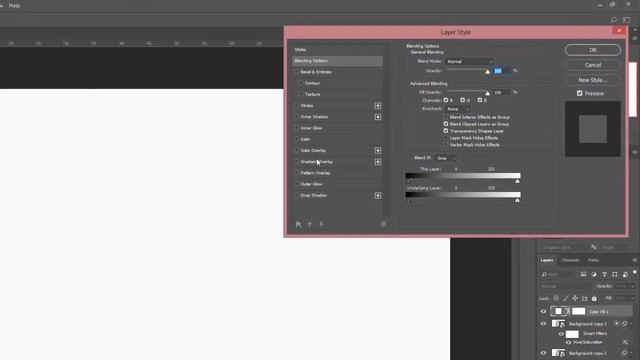Click plus icon beside Inner Shadow

[x=378, y=117]
